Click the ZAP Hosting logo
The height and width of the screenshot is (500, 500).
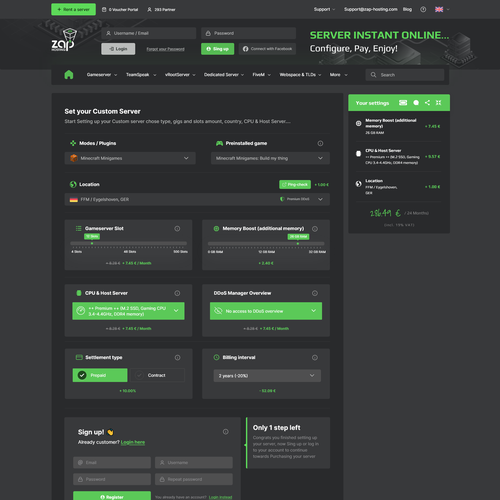(63, 40)
